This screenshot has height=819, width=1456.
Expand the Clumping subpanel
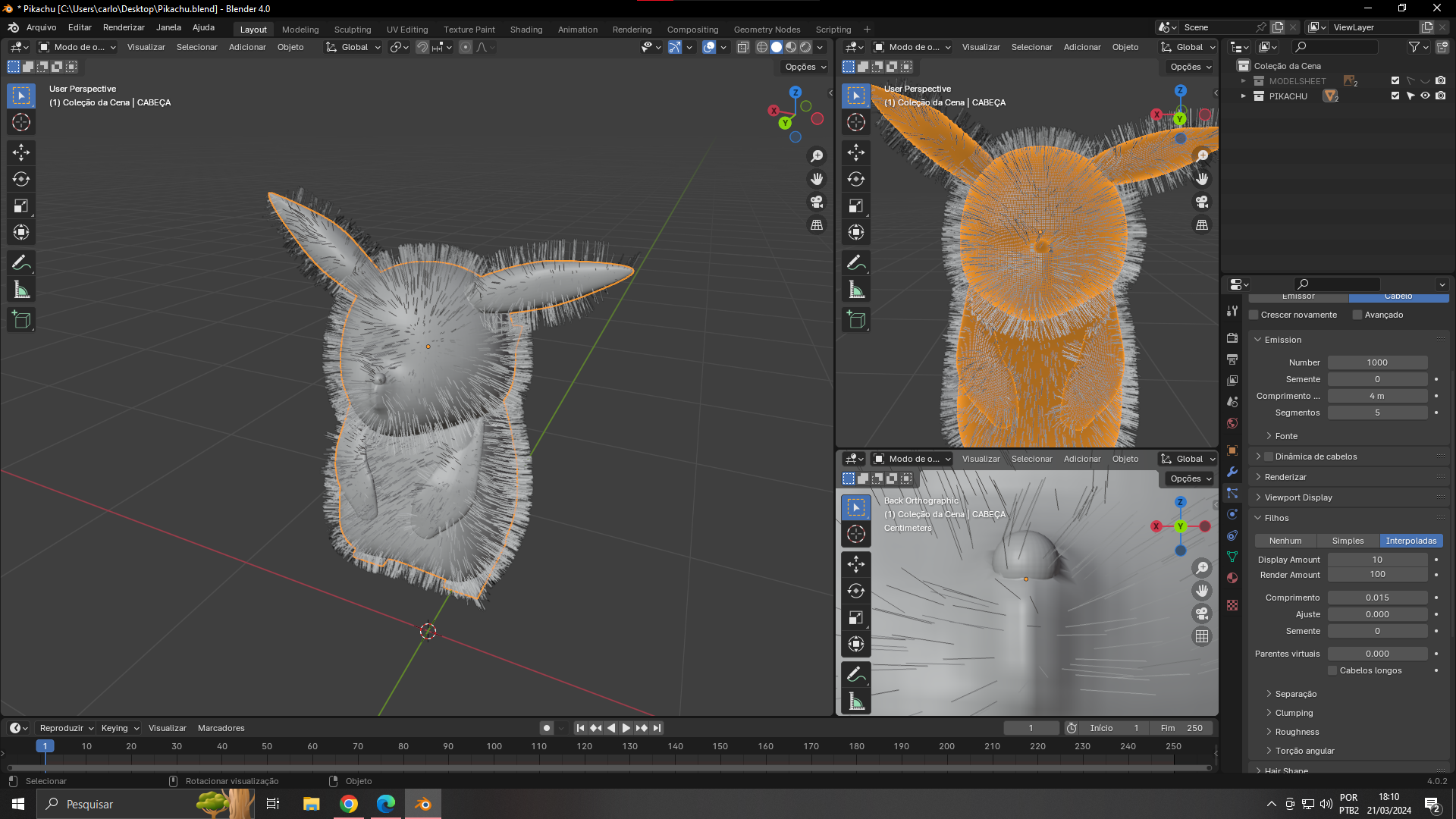pyautogui.click(x=1294, y=713)
